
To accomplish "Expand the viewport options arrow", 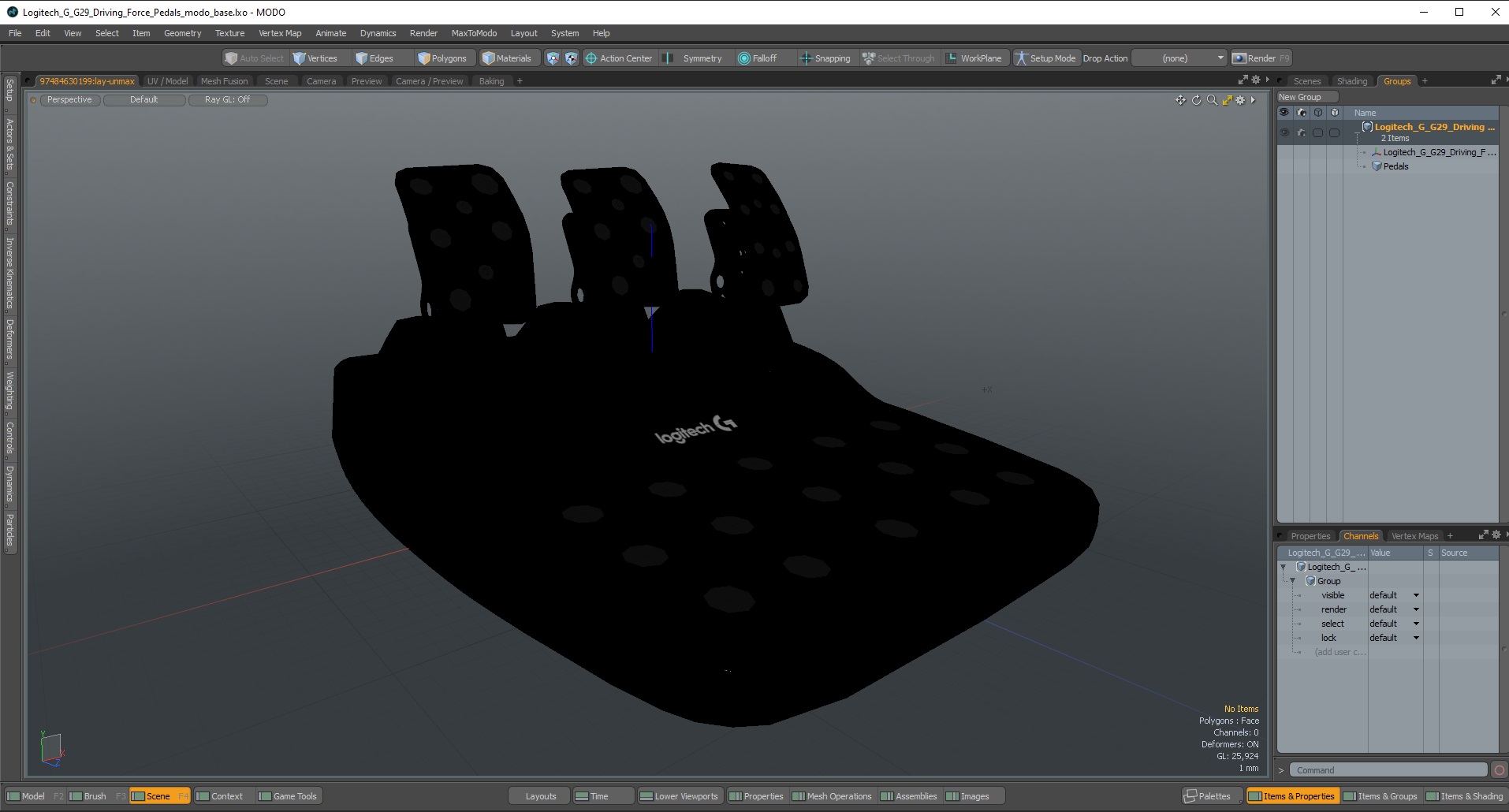I will (x=1253, y=100).
